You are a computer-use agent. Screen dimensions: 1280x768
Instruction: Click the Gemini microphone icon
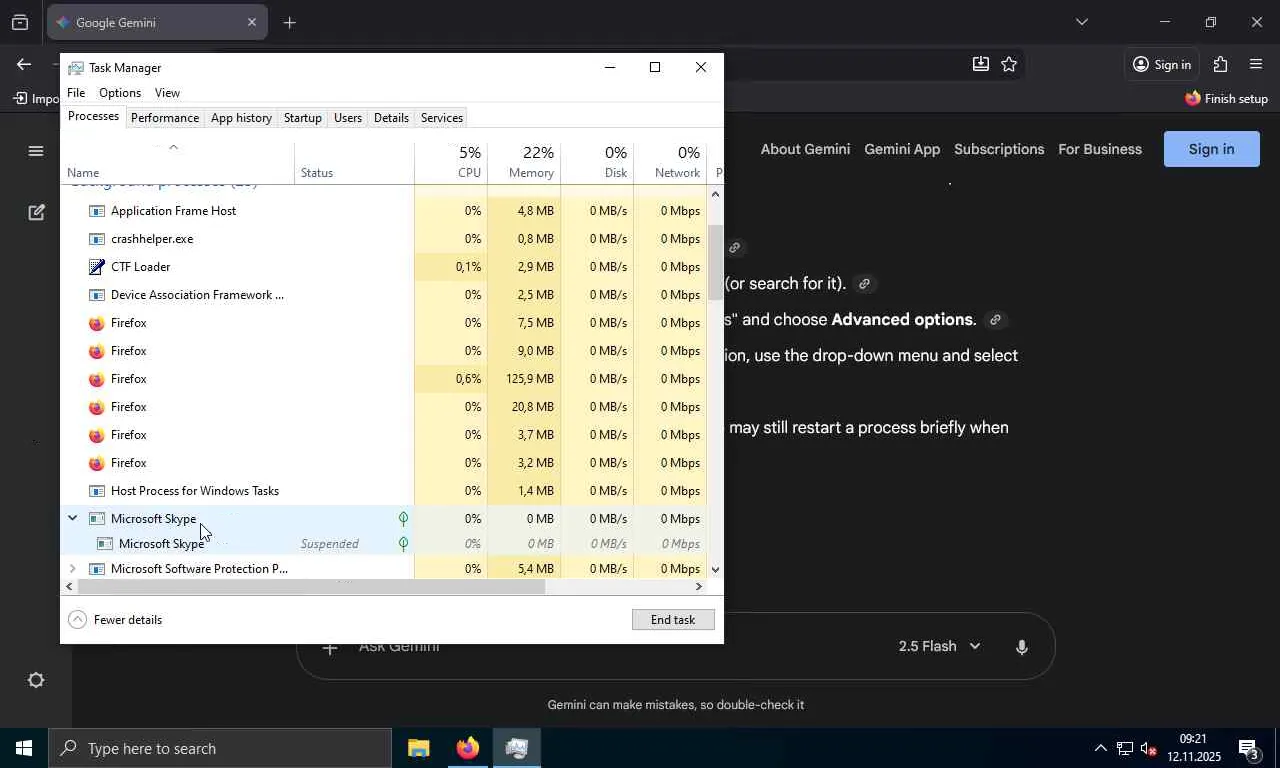click(x=1021, y=647)
